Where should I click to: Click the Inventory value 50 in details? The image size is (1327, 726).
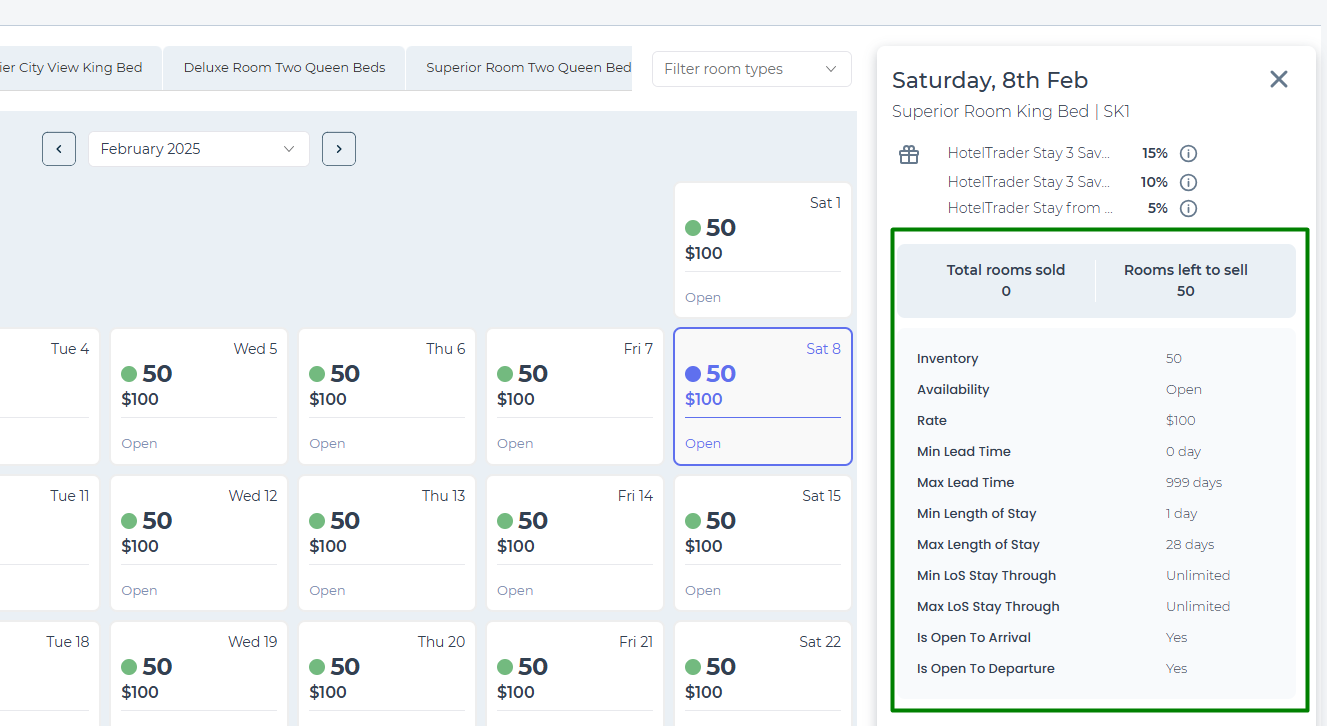pyautogui.click(x=1173, y=359)
